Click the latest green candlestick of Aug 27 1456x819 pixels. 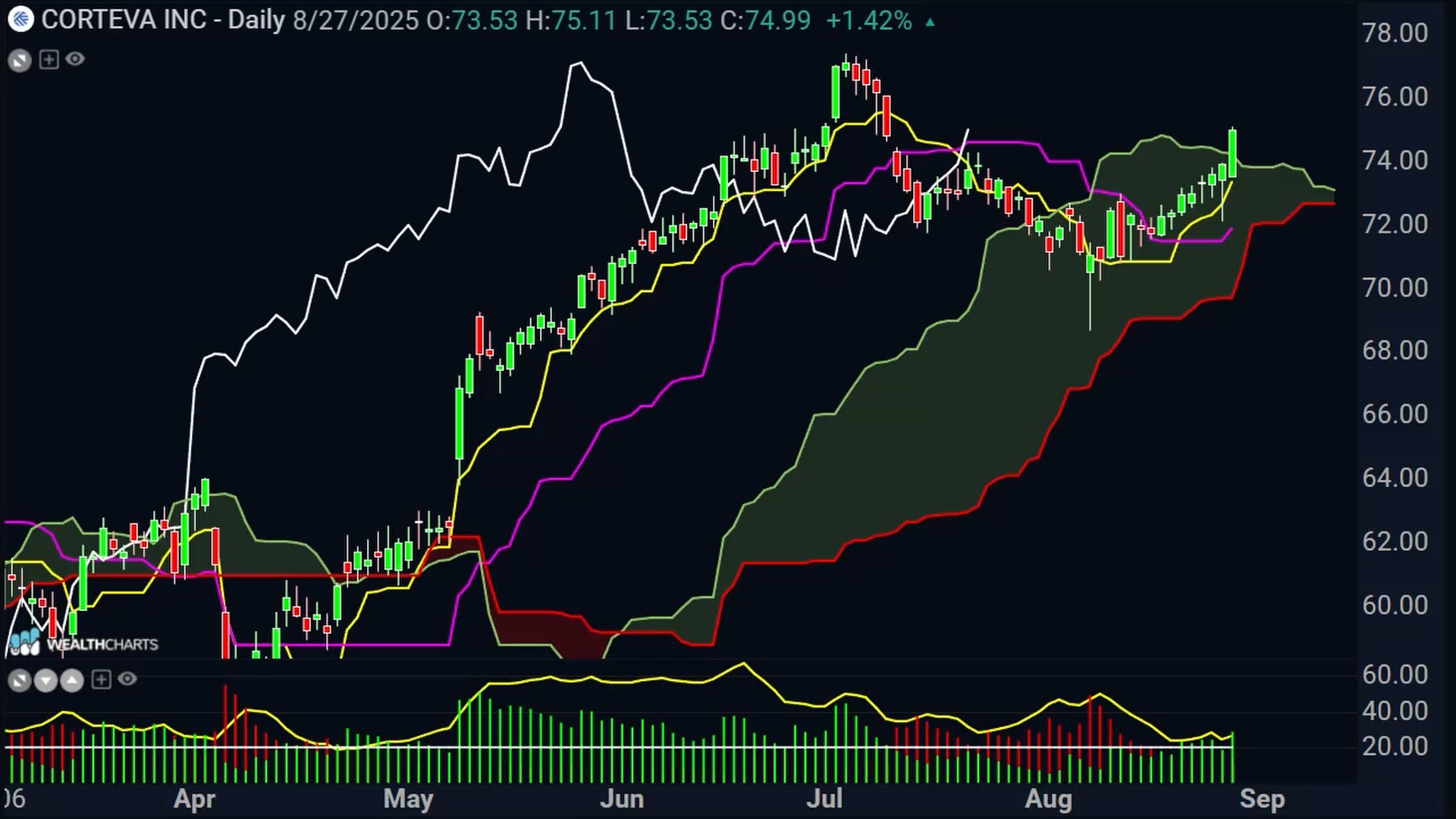point(1233,153)
